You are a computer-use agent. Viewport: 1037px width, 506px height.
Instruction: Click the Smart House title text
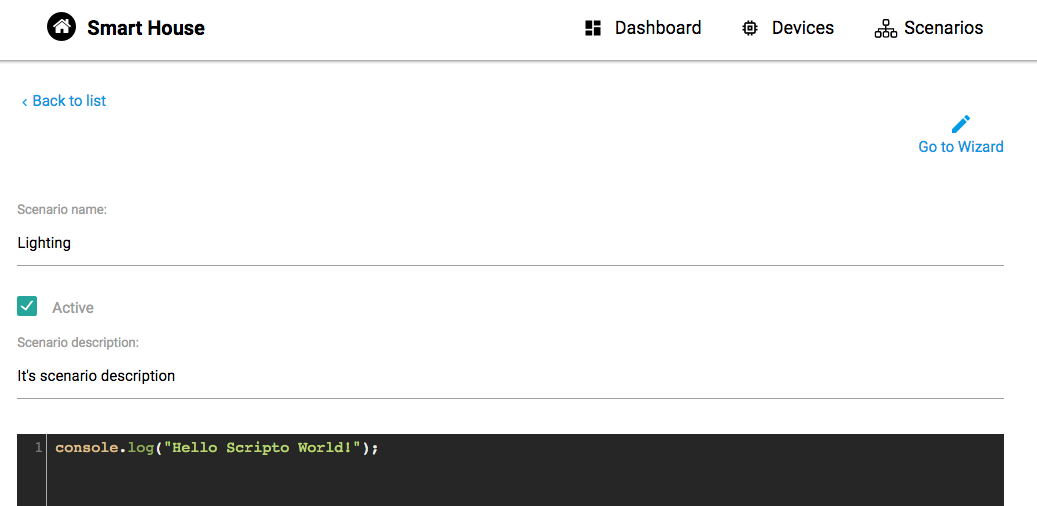click(x=146, y=28)
